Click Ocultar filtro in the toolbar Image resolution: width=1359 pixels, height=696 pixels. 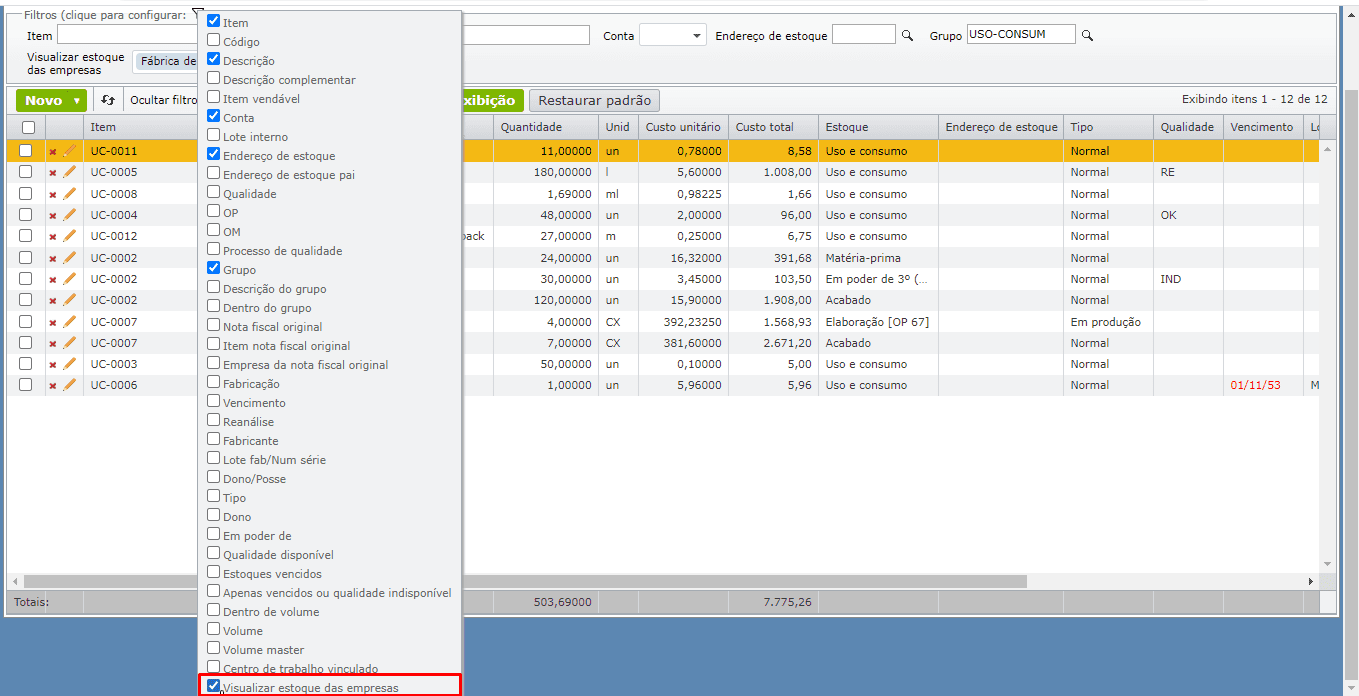click(x=163, y=101)
